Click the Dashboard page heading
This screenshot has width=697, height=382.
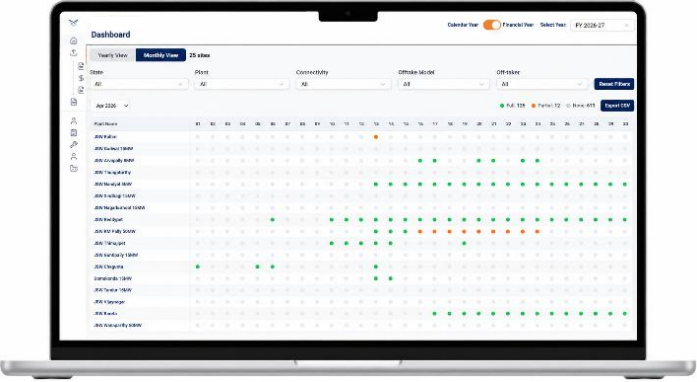pos(111,35)
